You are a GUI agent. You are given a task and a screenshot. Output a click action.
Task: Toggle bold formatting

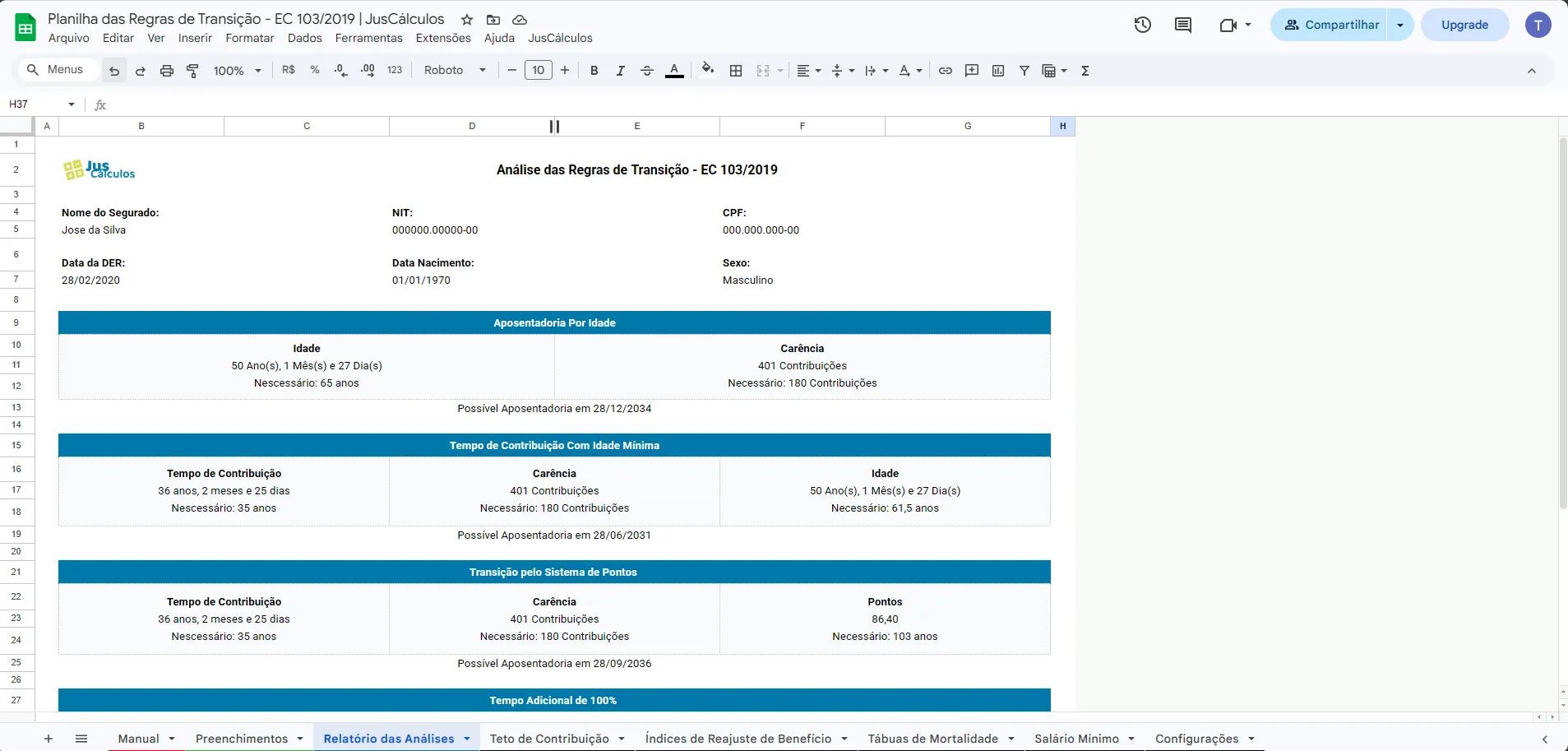pos(594,71)
